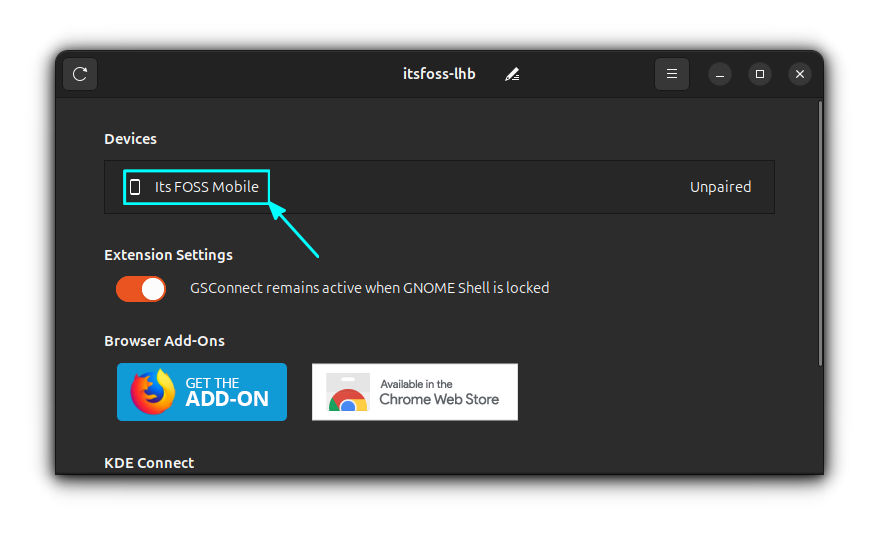Screen dimensions: 879x535
Task: Click the lock-screen setting description text
Action: 369,288
